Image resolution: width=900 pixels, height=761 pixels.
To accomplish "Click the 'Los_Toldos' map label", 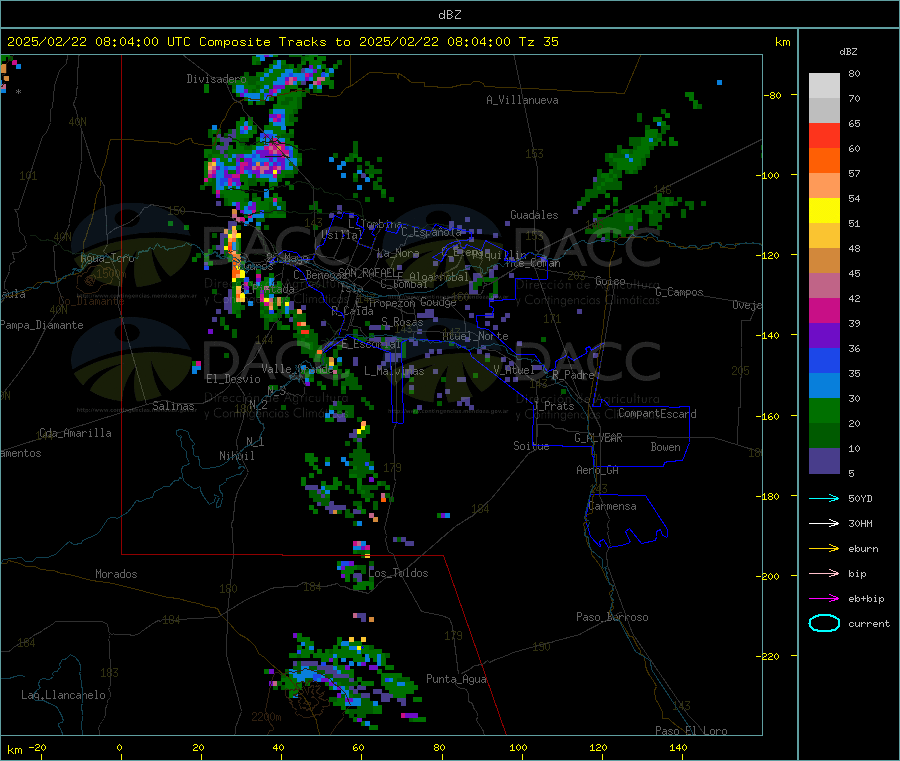I will point(398,573).
